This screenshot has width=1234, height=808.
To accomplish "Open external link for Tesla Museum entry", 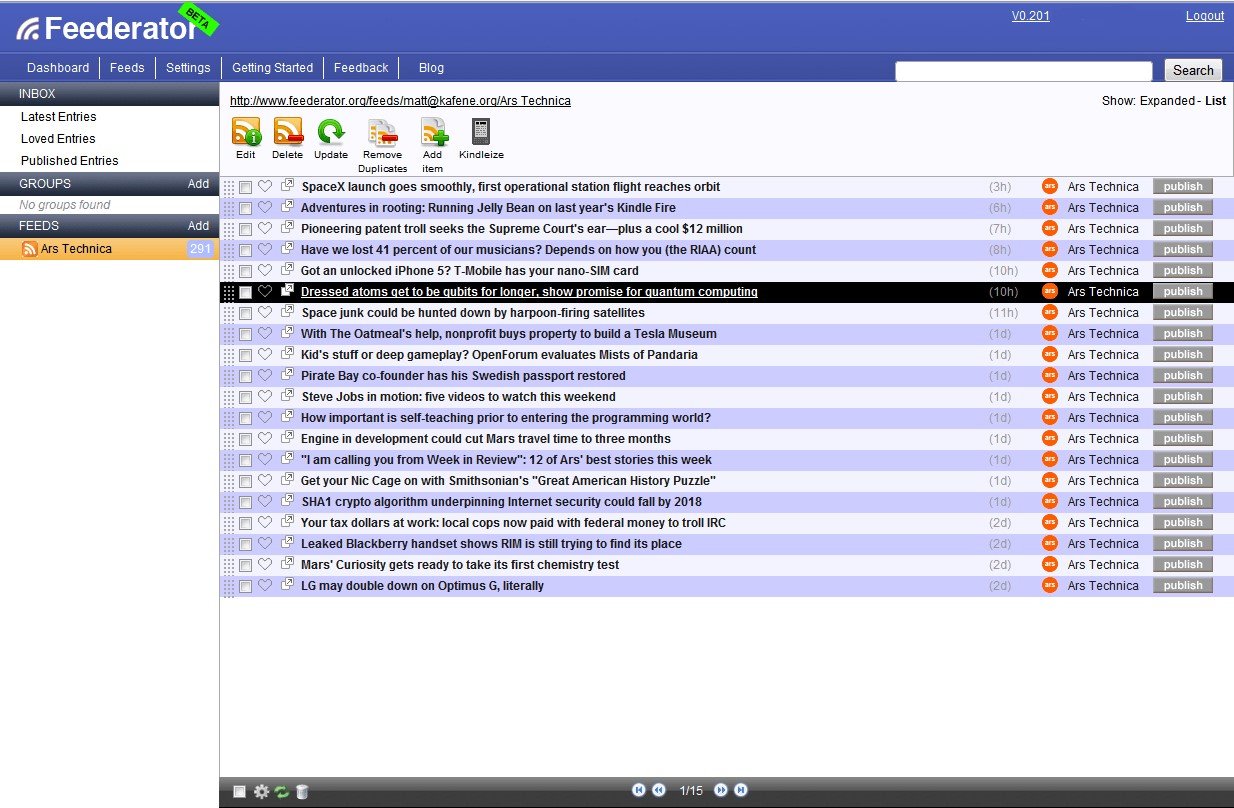I will click(287, 333).
